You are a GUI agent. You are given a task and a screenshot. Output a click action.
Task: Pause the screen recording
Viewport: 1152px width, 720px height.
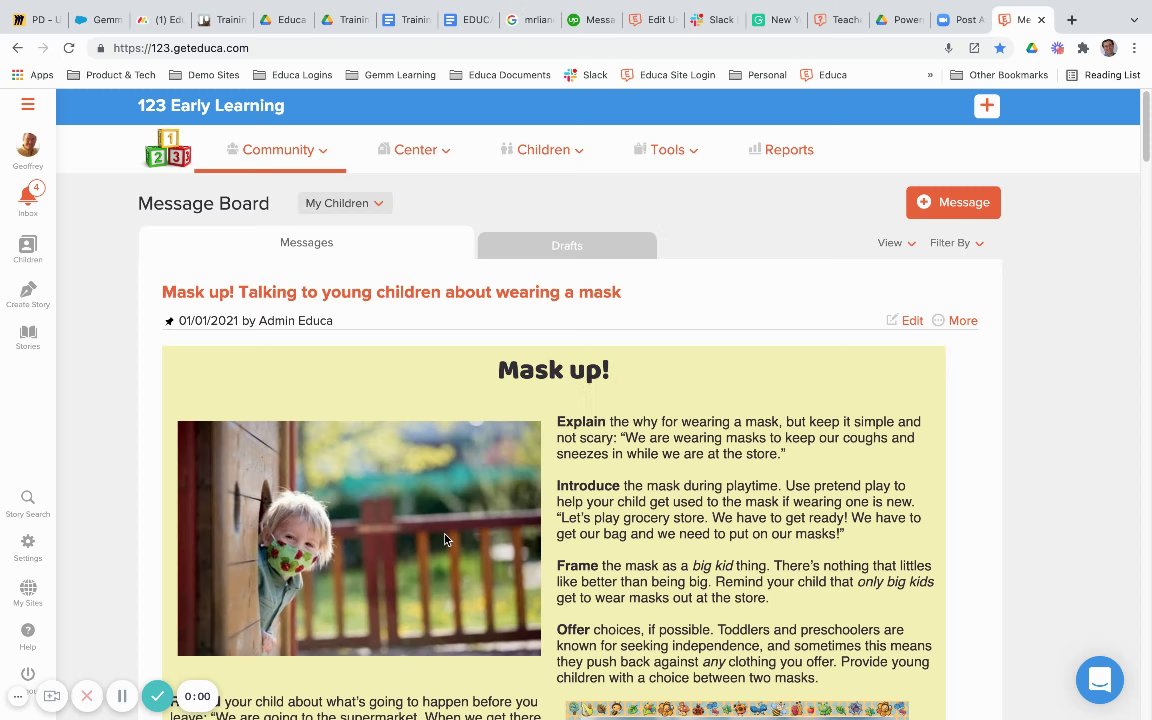(x=122, y=696)
